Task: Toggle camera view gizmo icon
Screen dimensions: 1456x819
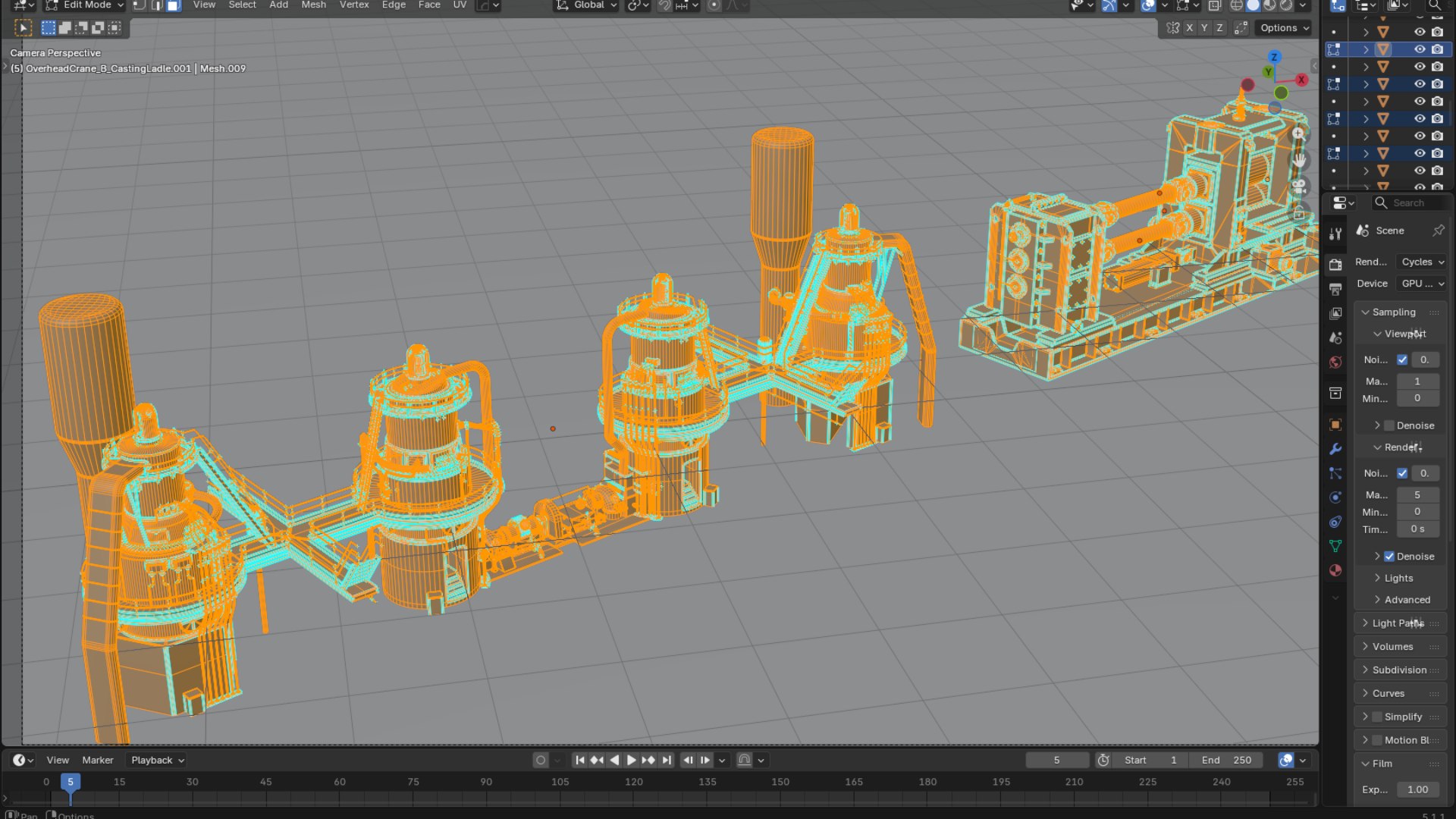Action: pos(1299,187)
